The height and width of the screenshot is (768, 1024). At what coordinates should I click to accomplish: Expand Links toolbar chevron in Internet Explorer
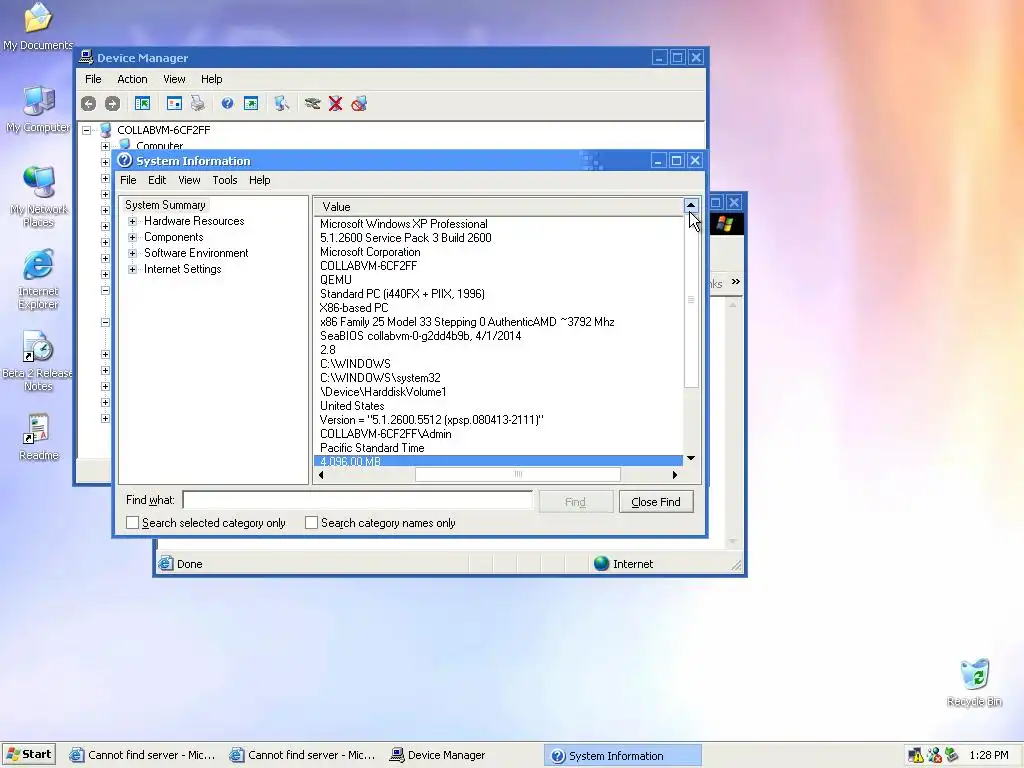click(x=736, y=281)
